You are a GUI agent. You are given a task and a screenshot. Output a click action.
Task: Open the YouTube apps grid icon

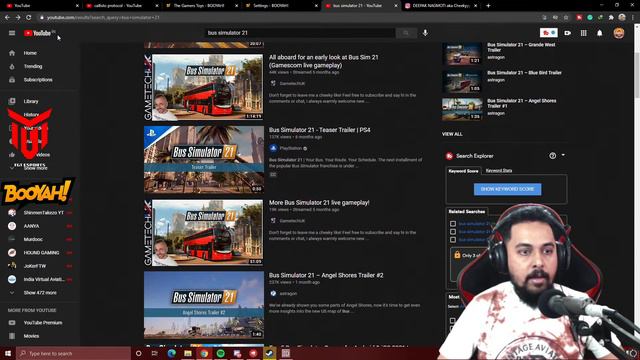pos(584,33)
